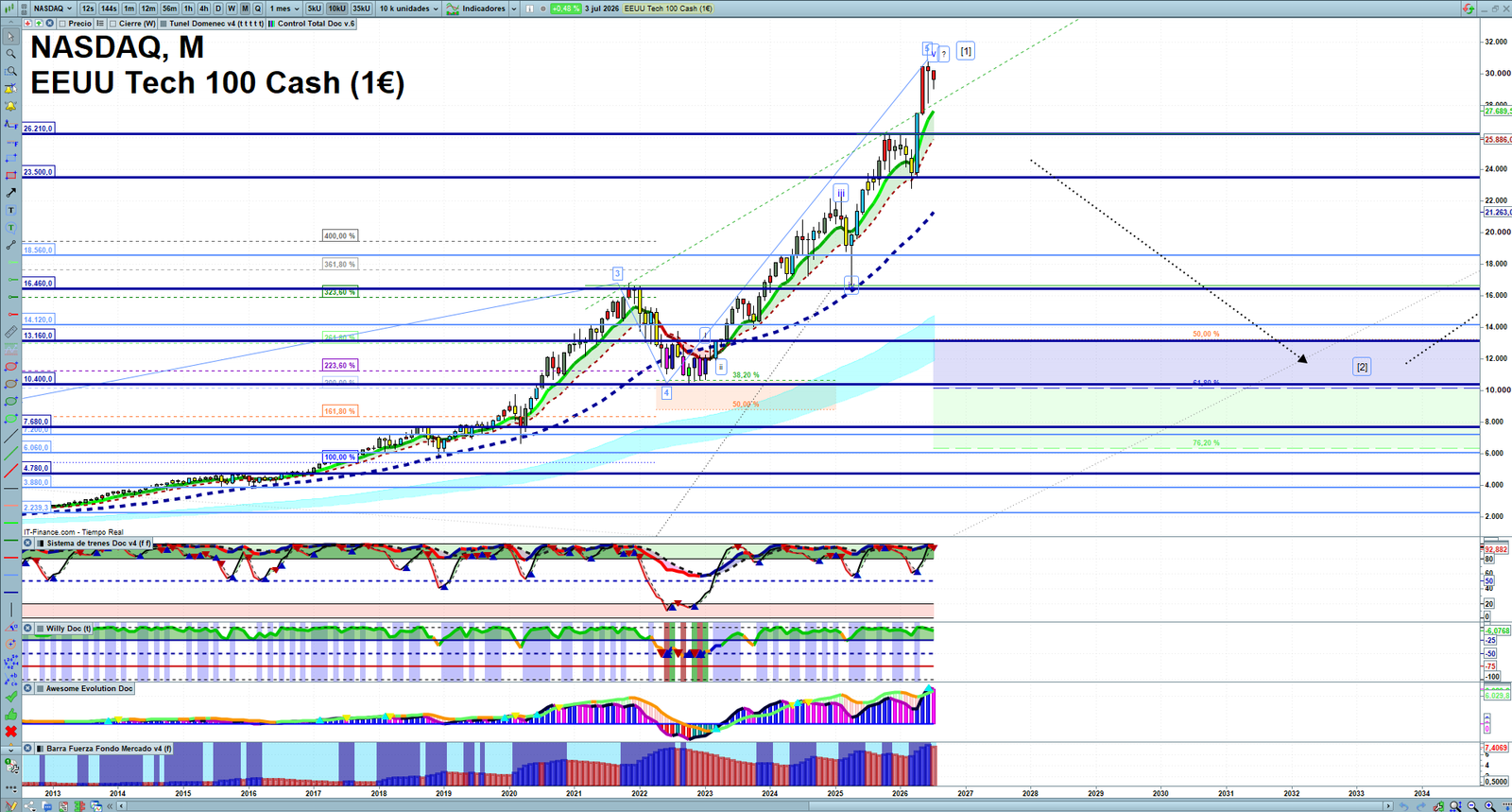Toggle the Awesome Evolution Doc color box
Screen dimensions: 1512x812
(x=40, y=688)
